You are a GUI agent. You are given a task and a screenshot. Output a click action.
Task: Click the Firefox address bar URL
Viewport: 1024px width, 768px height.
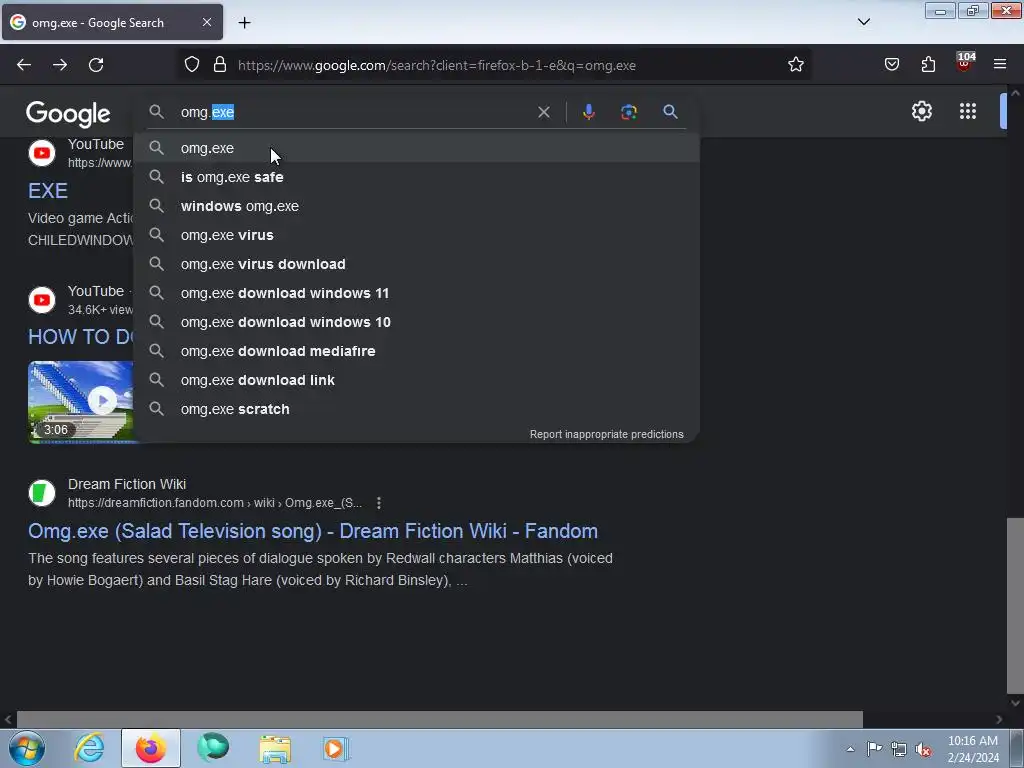tap(436, 65)
